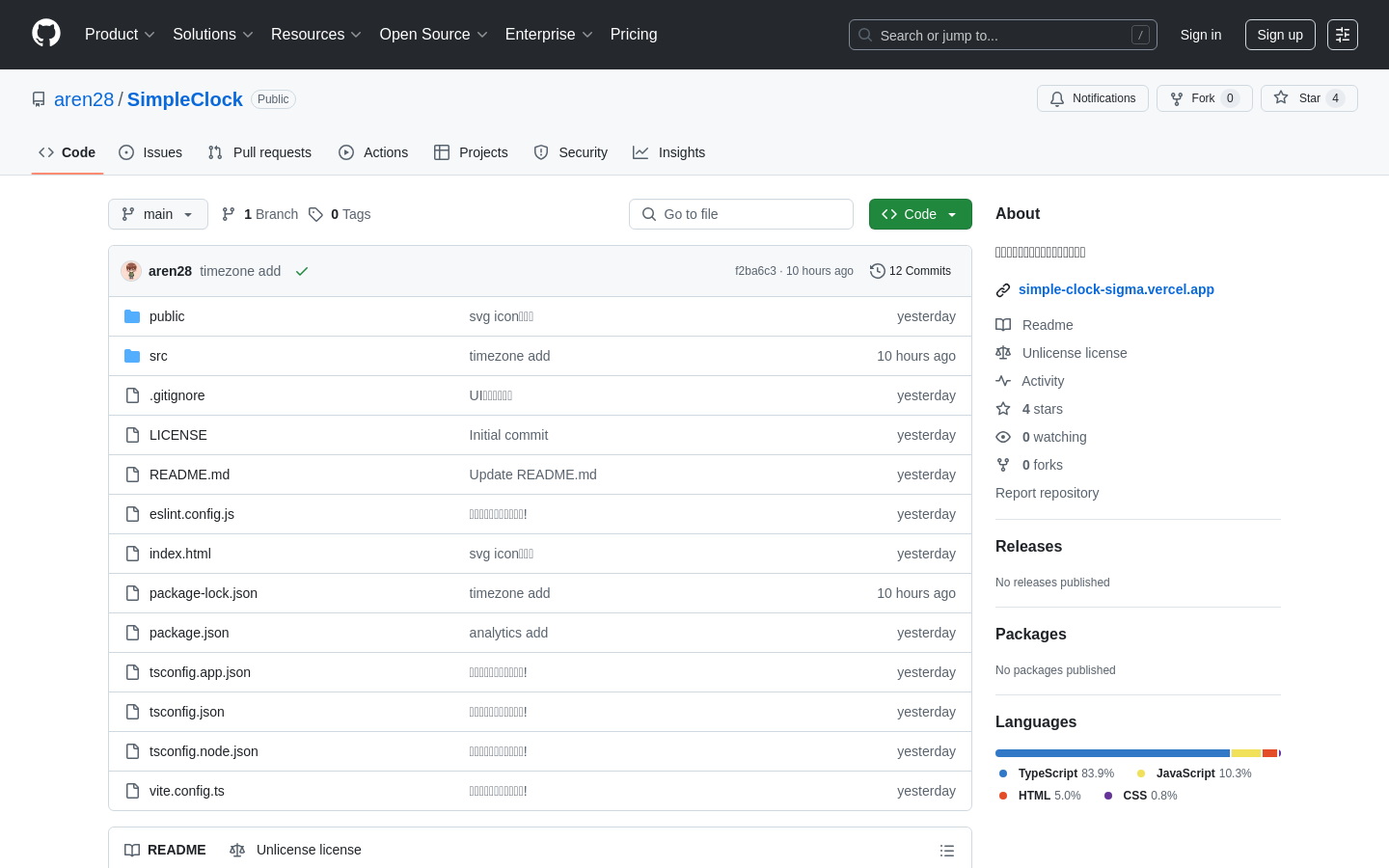Switch to the Insights tab
1389x868 pixels.
click(668, 152)
